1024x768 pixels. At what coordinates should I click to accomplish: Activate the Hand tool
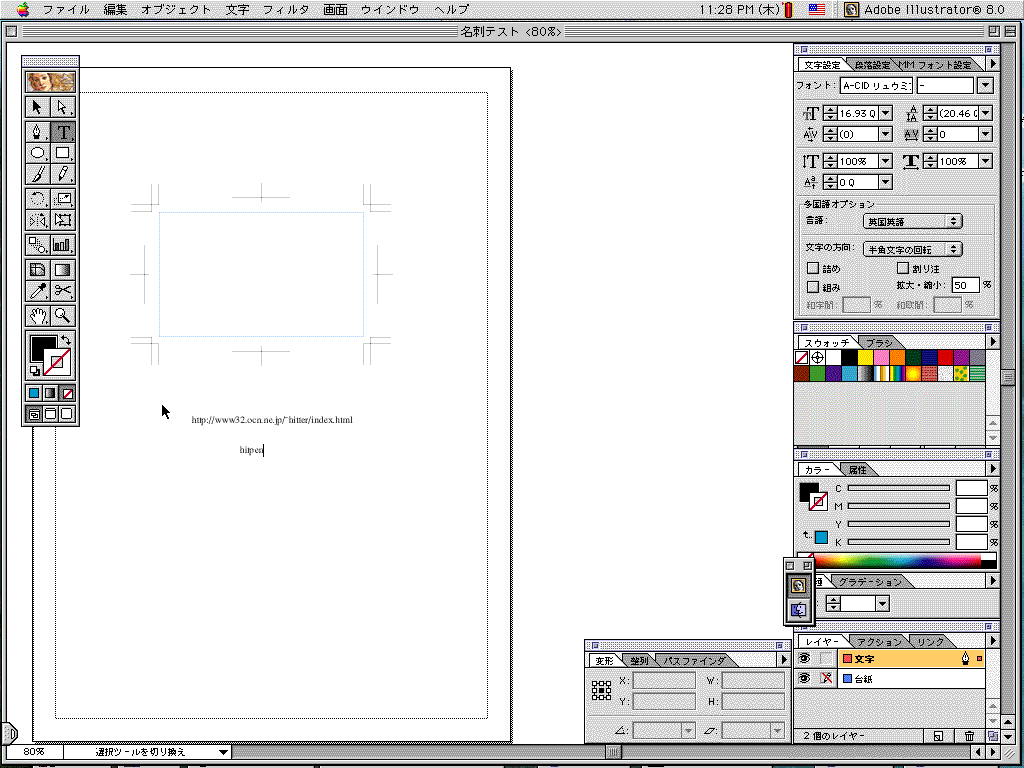37,316
